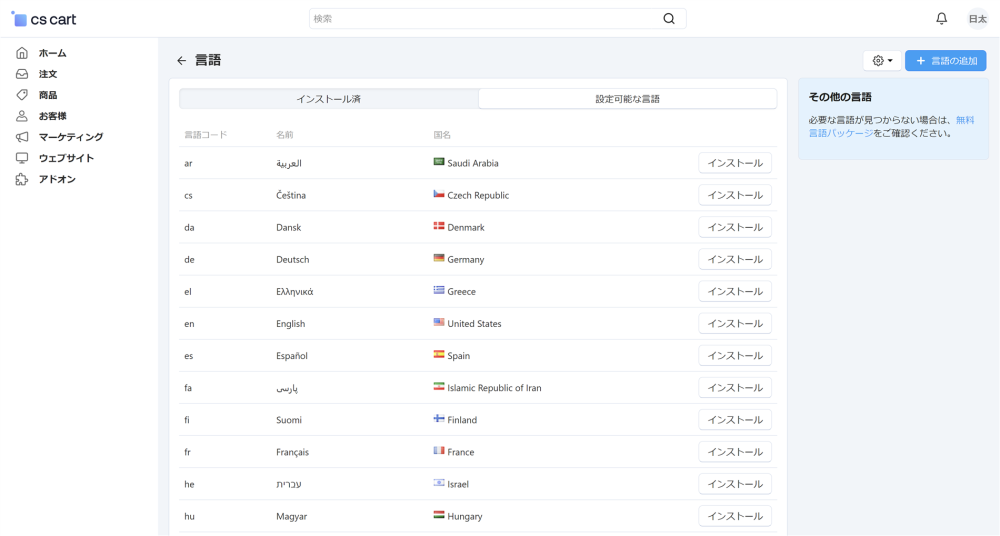Install the Français language
The image size is (1000, 536).
734,452
